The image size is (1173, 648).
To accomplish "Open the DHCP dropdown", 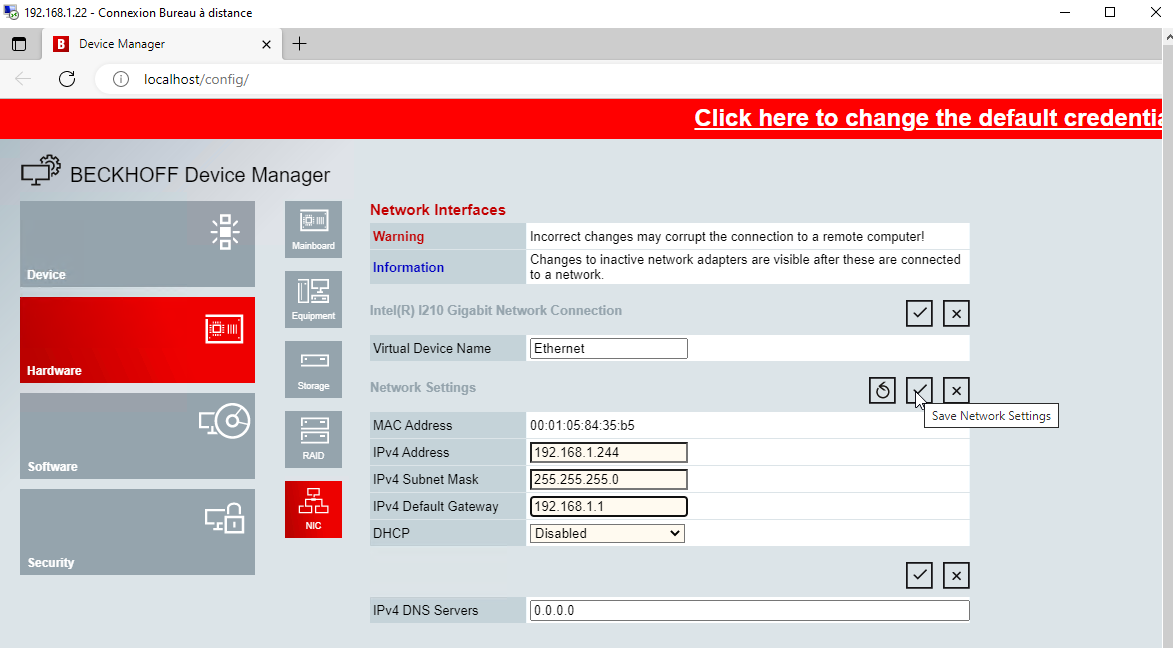I will 607,534.
